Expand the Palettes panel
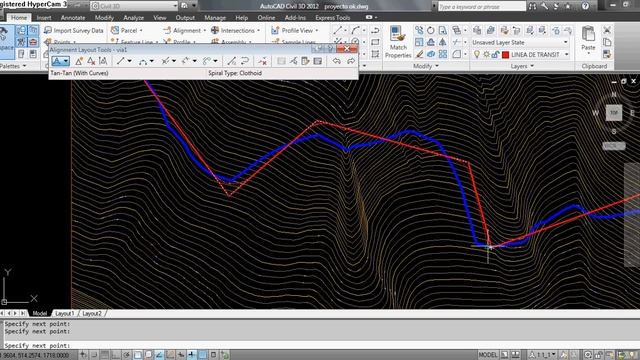 pos(13,66)
